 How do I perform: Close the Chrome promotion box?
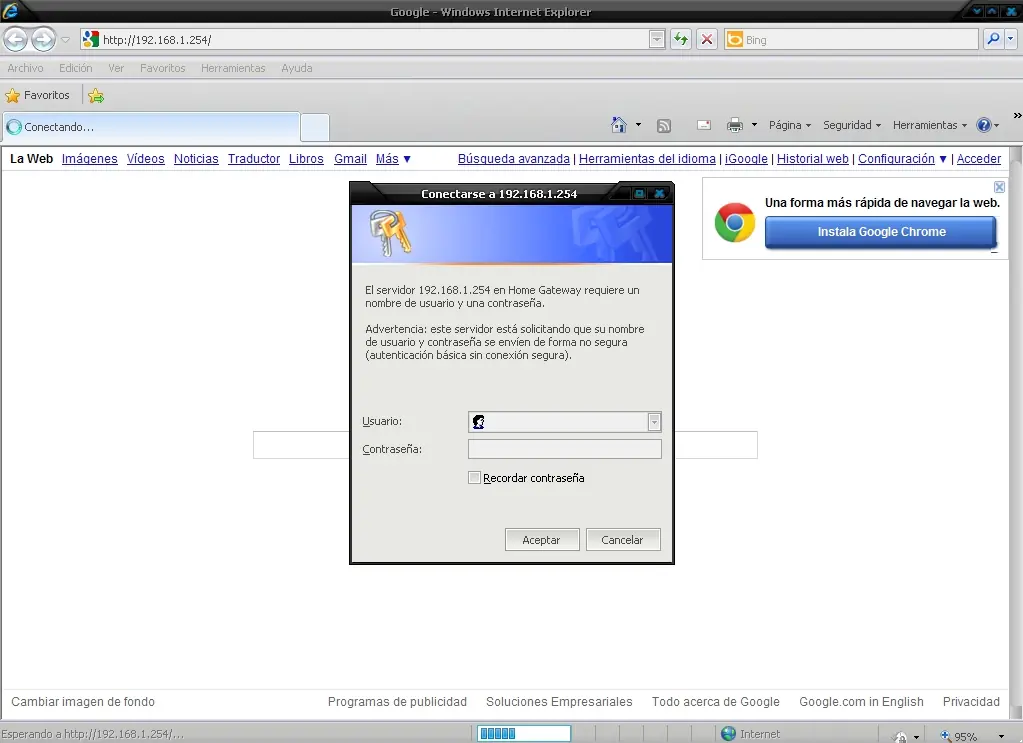click(999, 187)
